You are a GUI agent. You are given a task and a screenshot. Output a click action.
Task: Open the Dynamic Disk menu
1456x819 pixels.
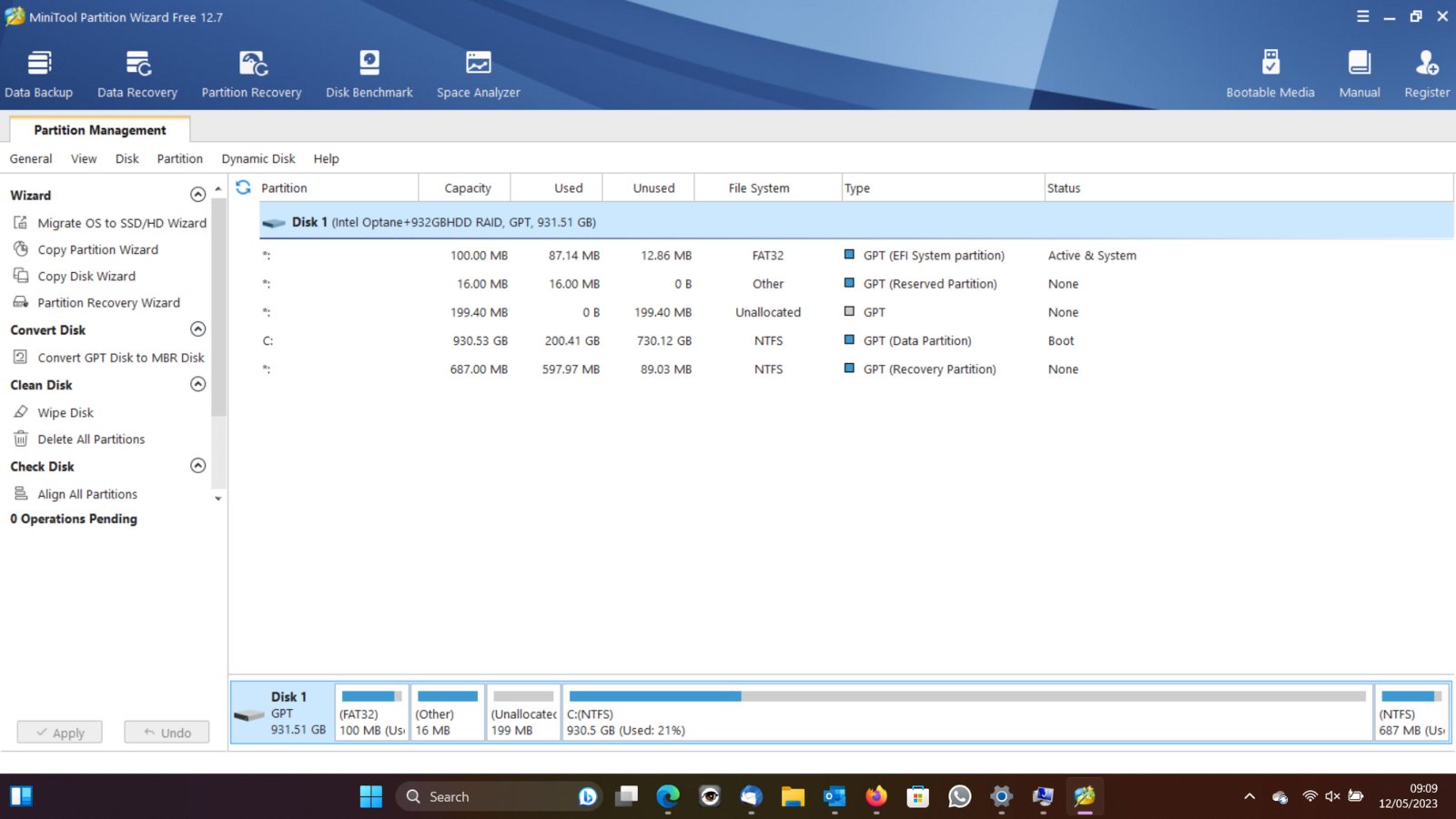pyautogui.click(x=258, y=158)
